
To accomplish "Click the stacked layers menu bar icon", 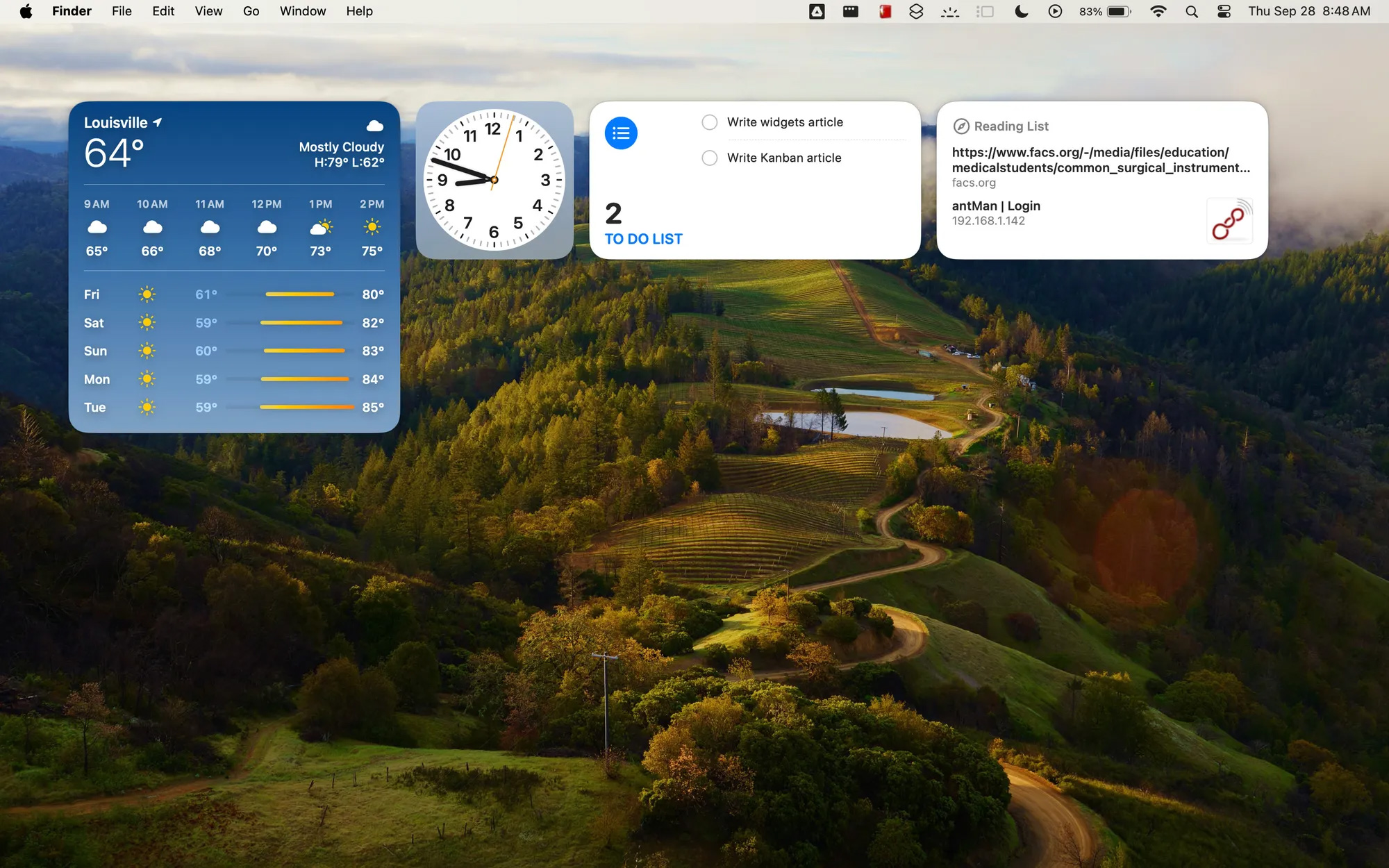I will (x=916, y=11).
